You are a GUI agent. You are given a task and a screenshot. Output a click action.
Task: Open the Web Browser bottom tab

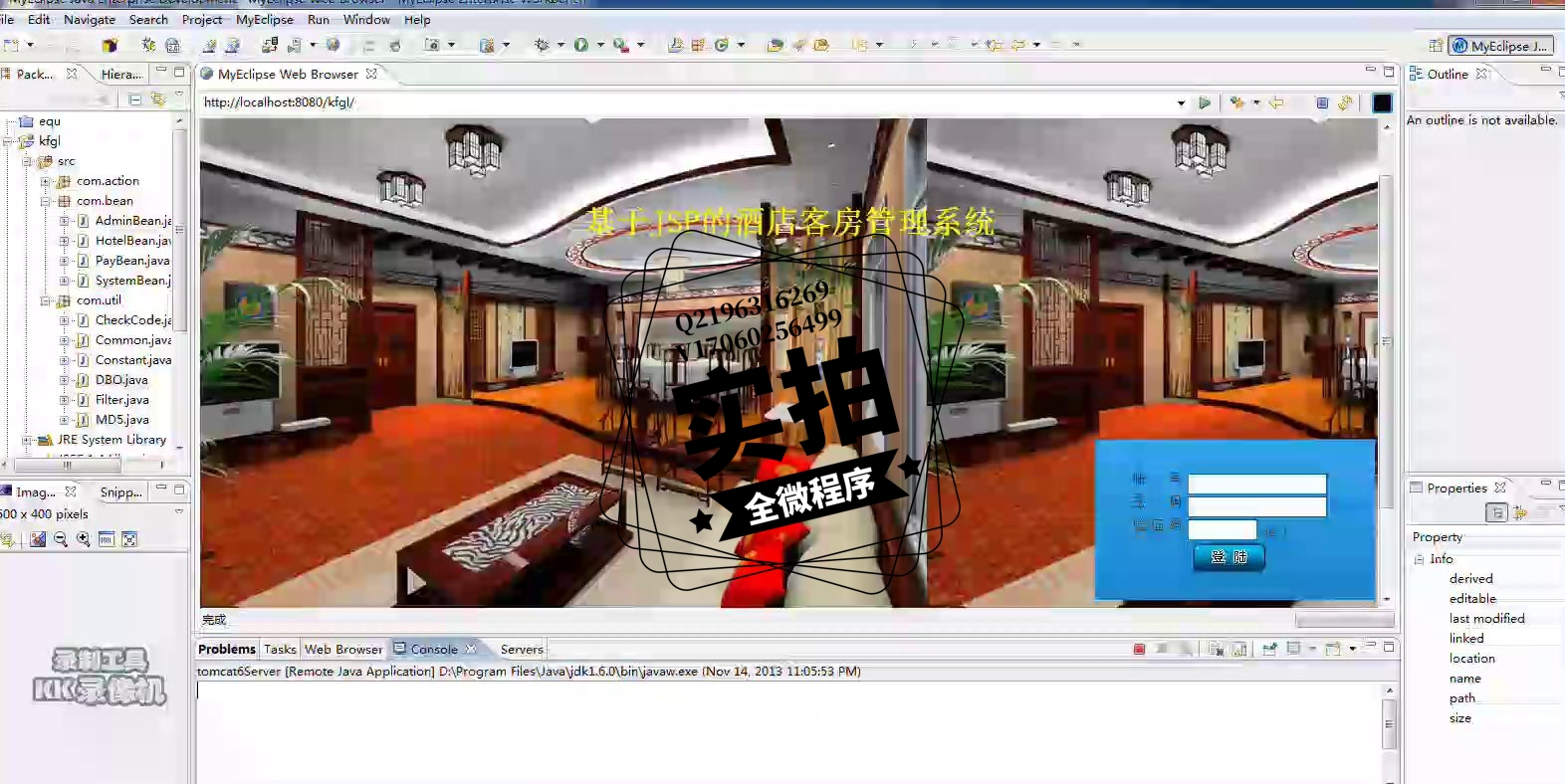tap(343, 649)
